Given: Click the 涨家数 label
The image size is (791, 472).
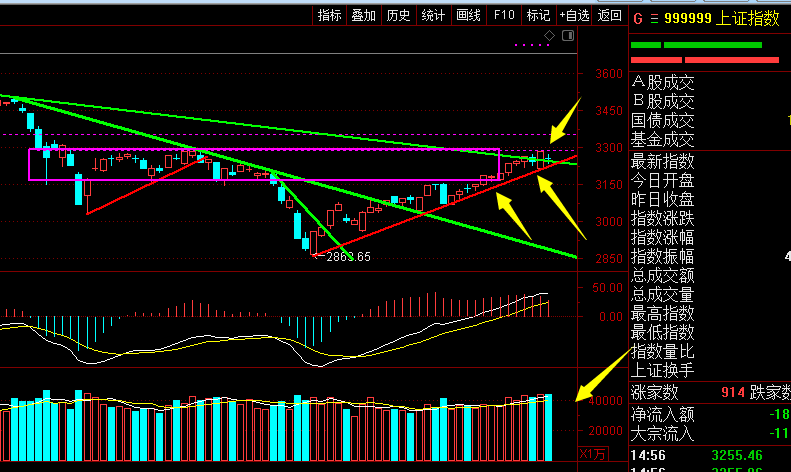Looking at the screenshot, I should click(x=654, y=392).
